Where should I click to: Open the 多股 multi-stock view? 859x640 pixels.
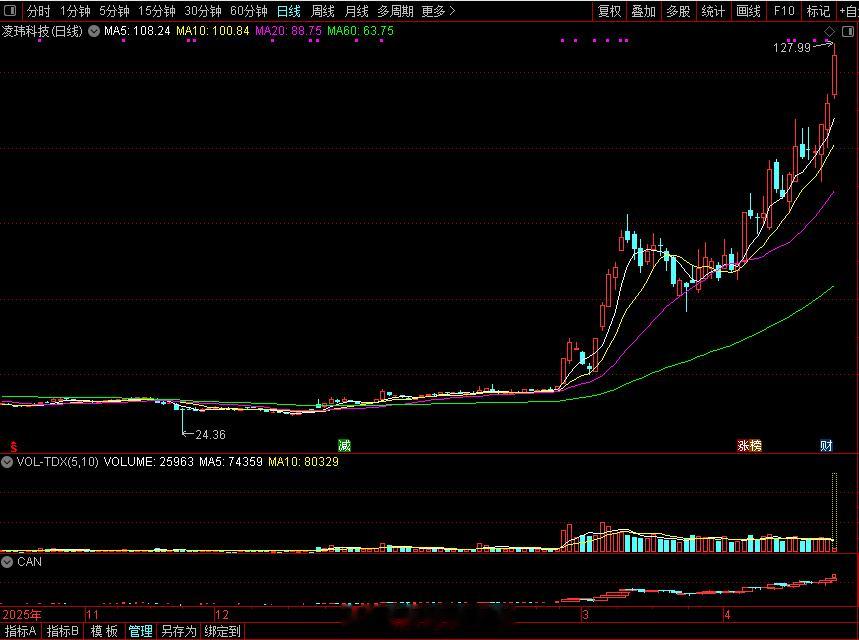pyautogui.click(x=678, y=11)
